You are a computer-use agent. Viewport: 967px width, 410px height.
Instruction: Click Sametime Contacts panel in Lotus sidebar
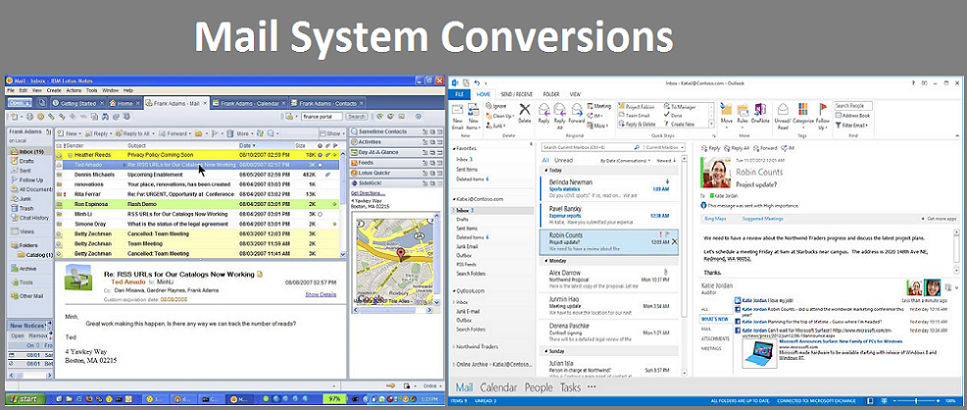[x=397, y=131]
